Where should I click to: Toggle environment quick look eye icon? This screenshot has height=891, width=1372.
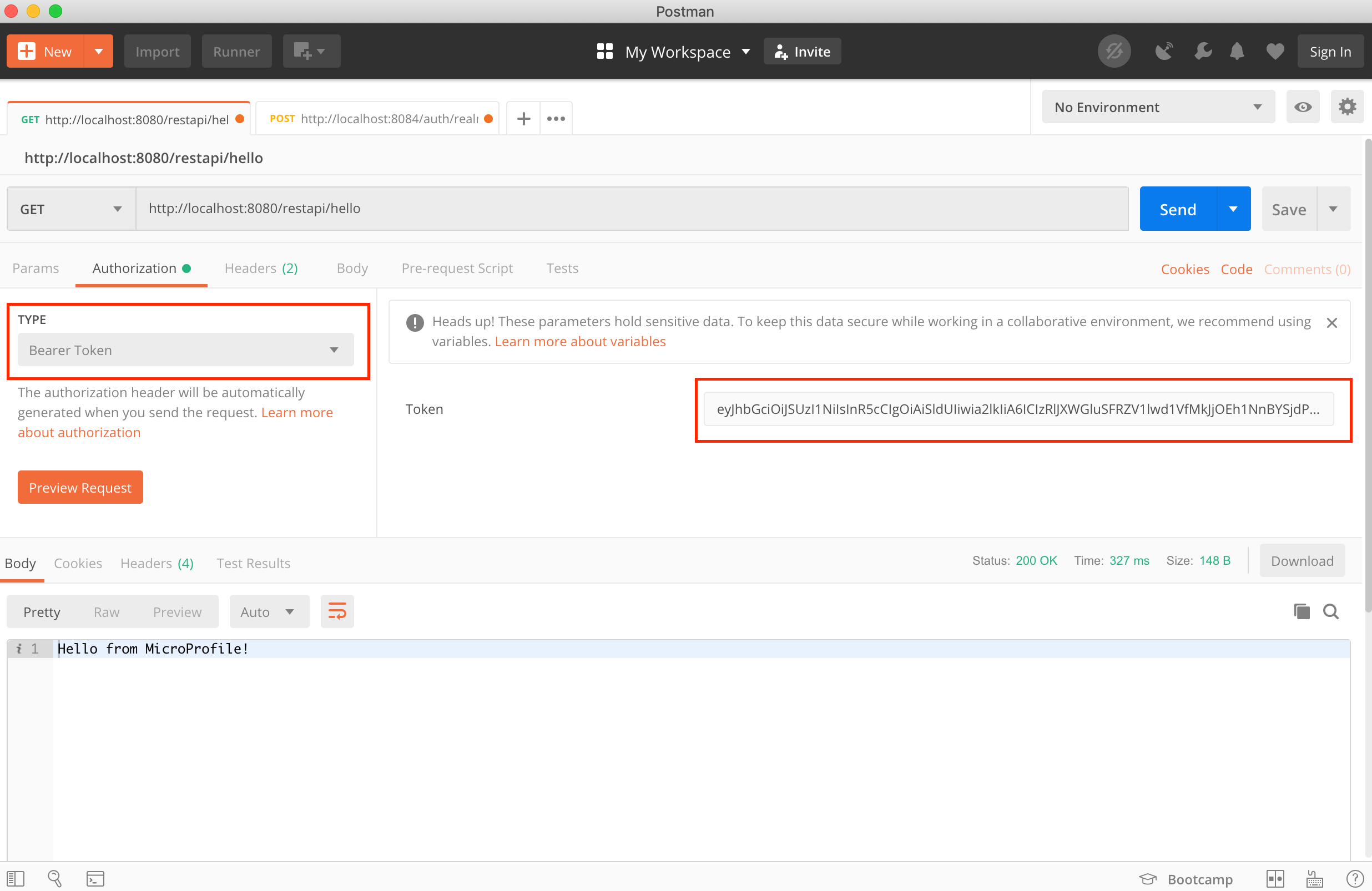click(x=1302, y=107)
